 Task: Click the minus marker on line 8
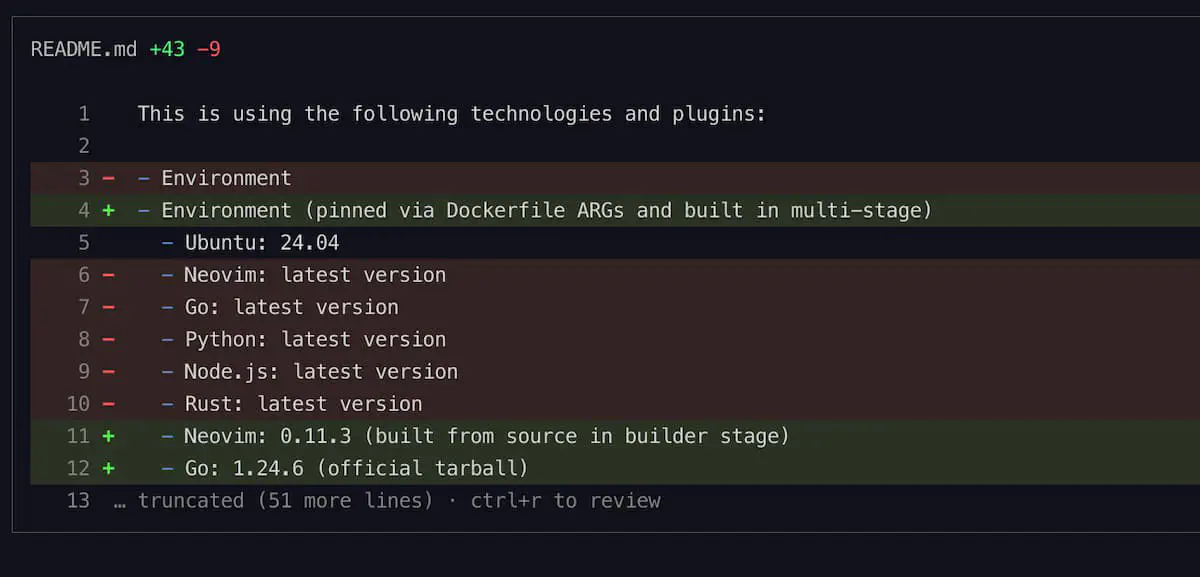[x=108, y=339]
